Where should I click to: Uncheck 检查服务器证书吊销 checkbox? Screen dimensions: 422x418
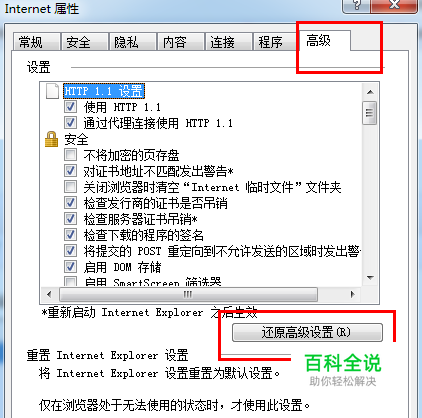pyautogui.click(x=70, y=219)
